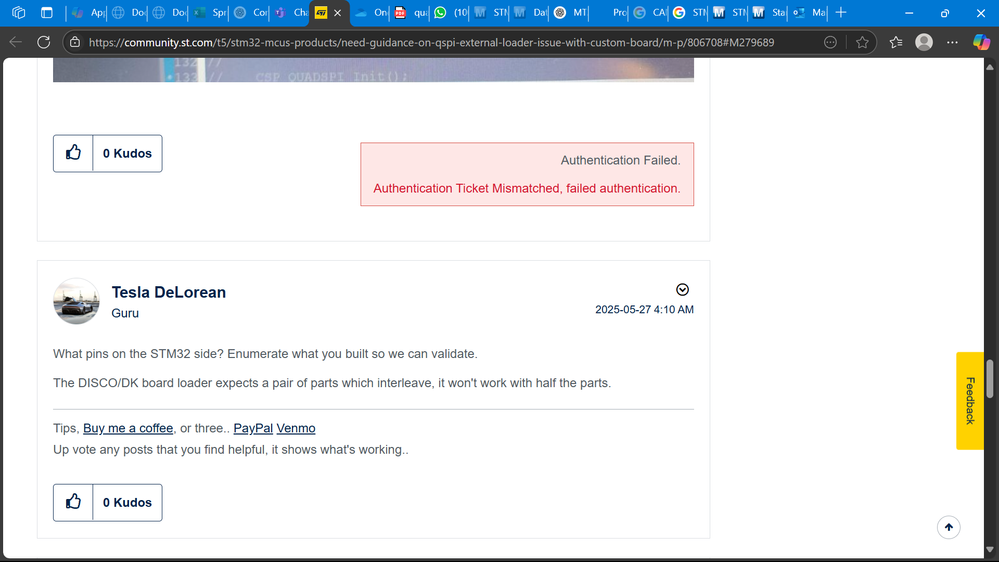The height and width of the screenshot is (562, 999).
Task: Open the Favorites list
Action: [x=896, y=42]
